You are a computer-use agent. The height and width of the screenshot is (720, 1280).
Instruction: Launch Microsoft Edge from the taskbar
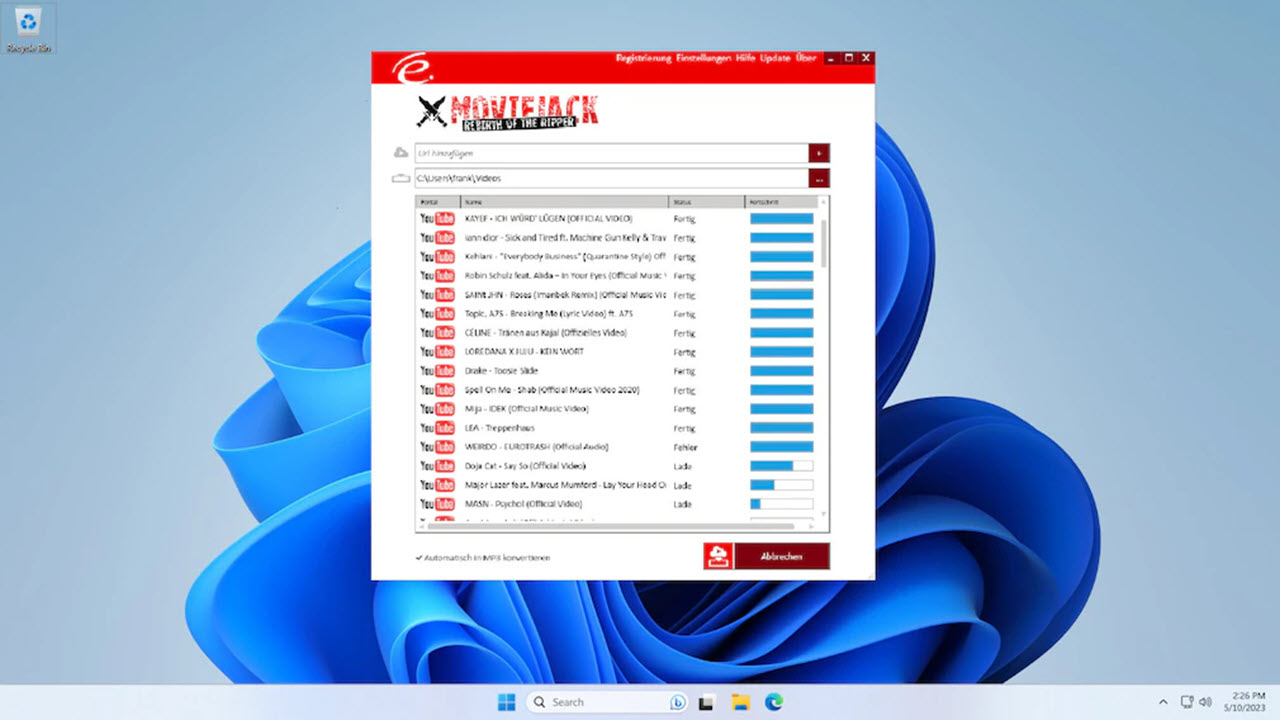point(774,702)
